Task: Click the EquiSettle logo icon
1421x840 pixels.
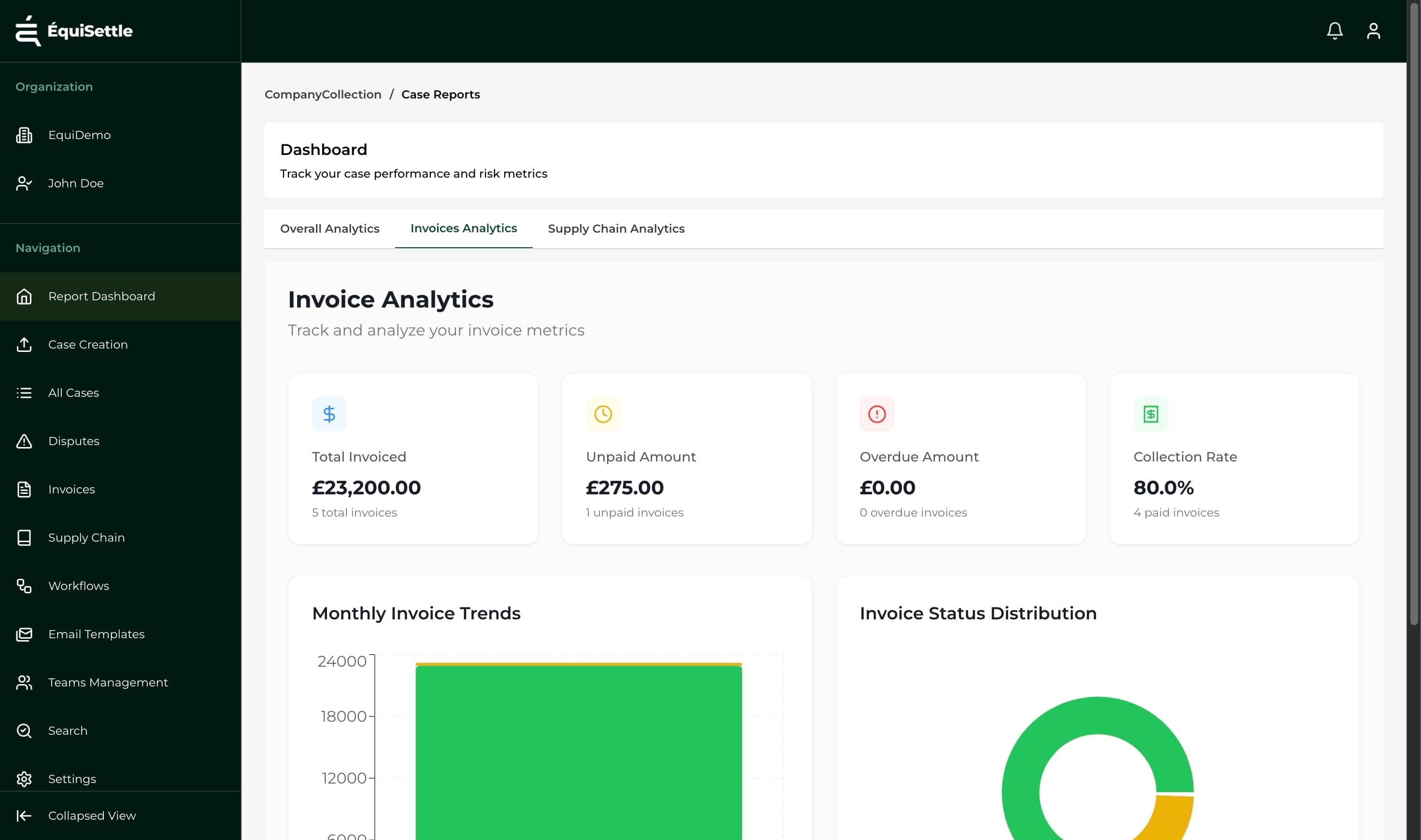Action: coord(28,30)
